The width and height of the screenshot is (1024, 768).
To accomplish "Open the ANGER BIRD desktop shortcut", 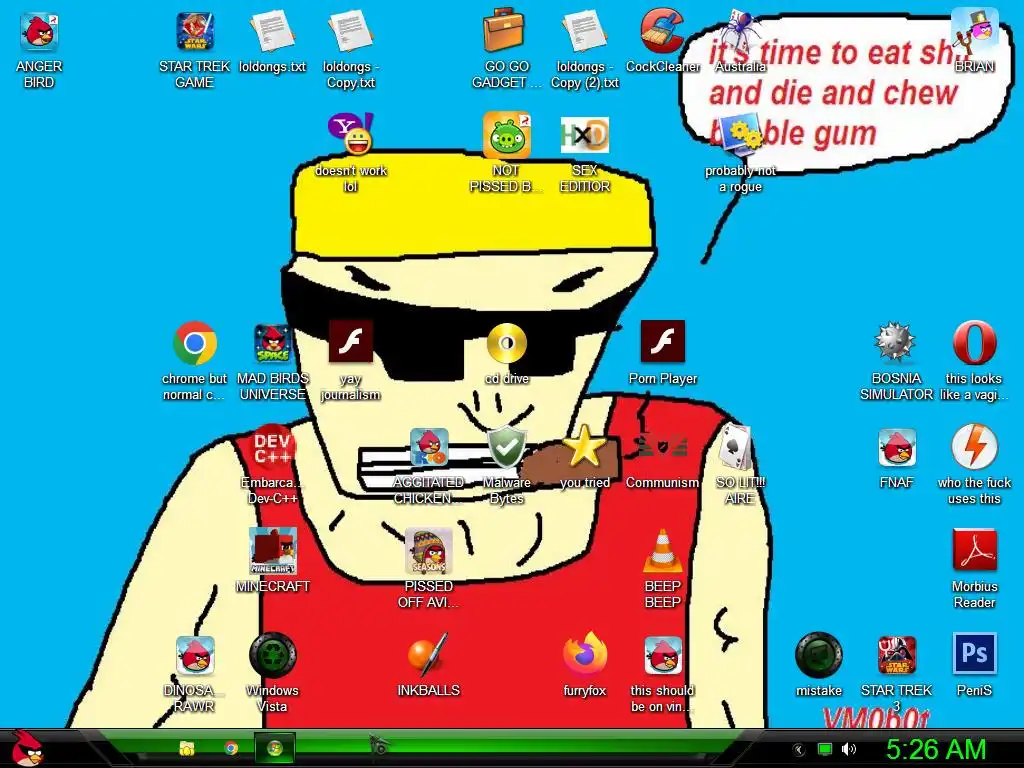I will [x=39, y=33].
